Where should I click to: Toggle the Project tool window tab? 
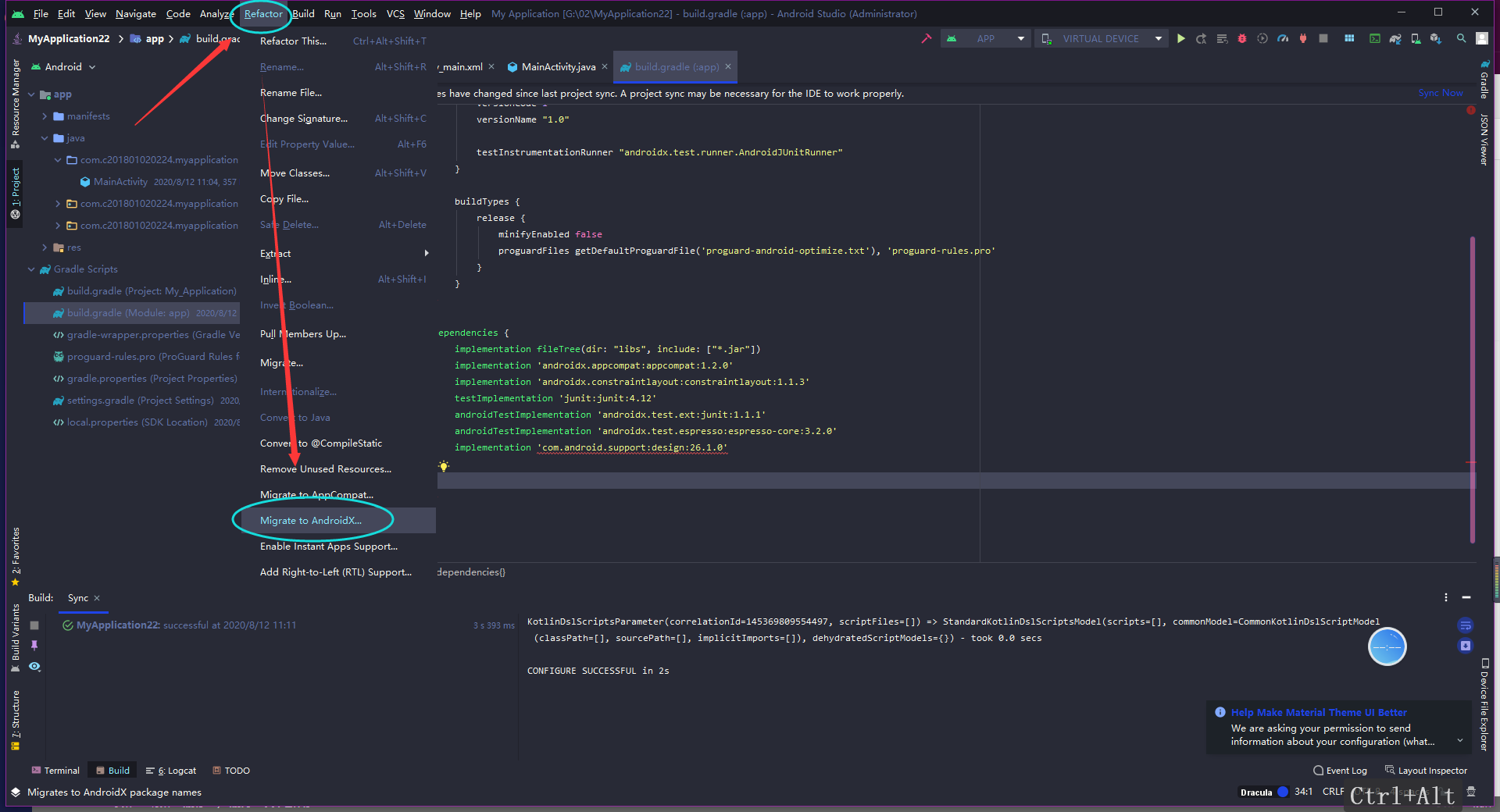point(15,193)
